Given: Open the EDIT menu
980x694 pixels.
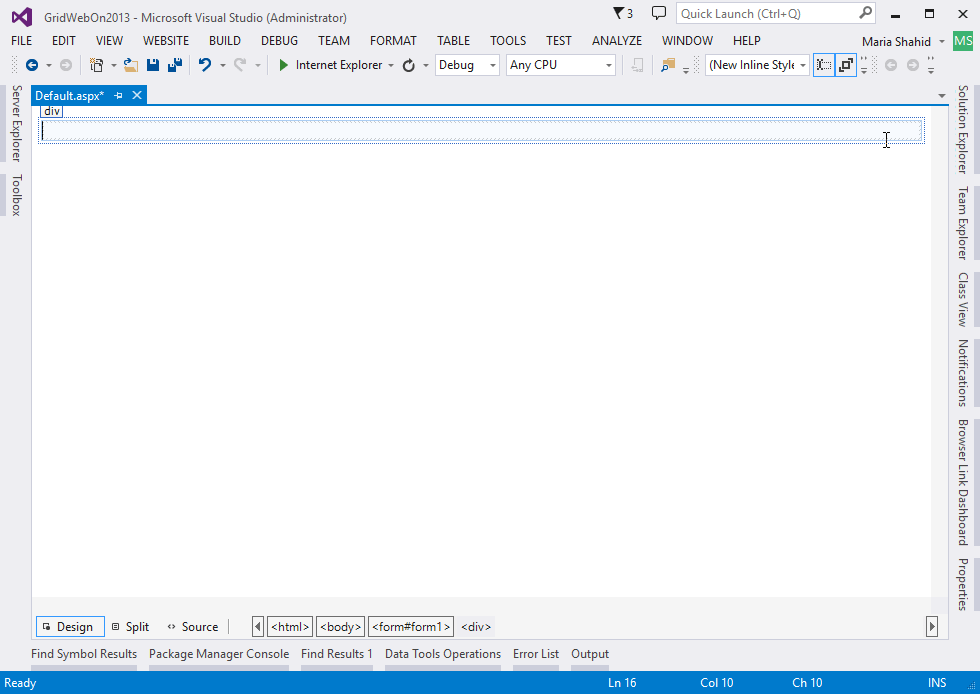Looking at the screenshot, I should point(64,41).
